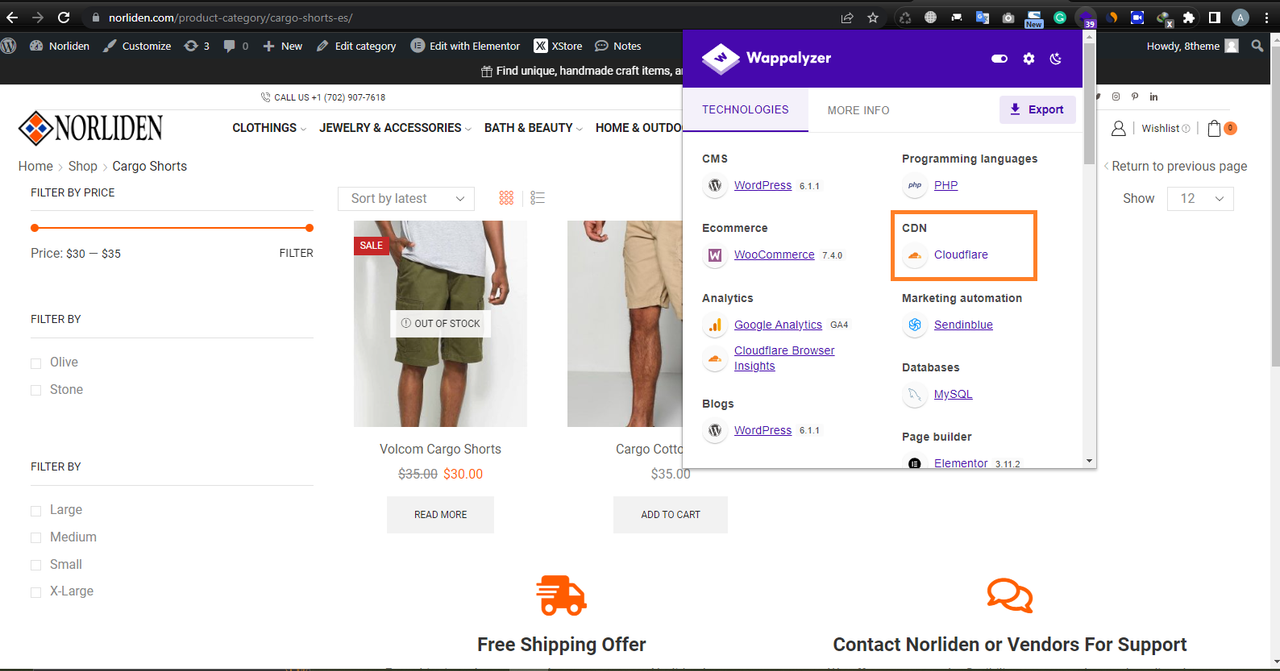Switch Wappalyzer to dark mode moon icon
Image resolution: width=1280 pixels, height=671 pixels.
tap(1056, 59)
